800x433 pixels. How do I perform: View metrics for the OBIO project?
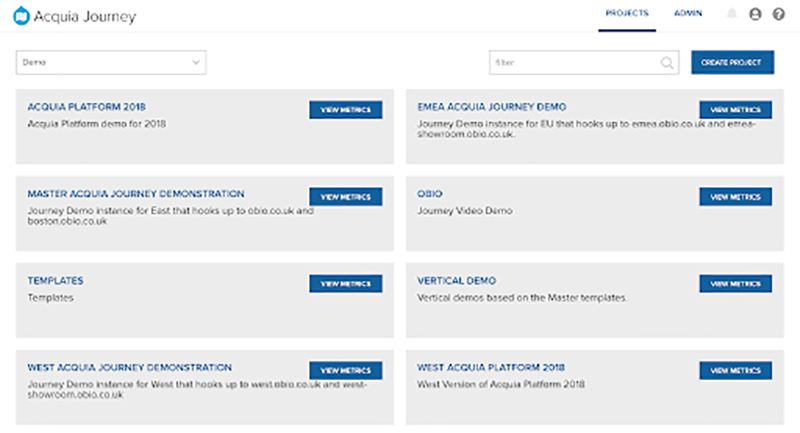pos(735,197)
